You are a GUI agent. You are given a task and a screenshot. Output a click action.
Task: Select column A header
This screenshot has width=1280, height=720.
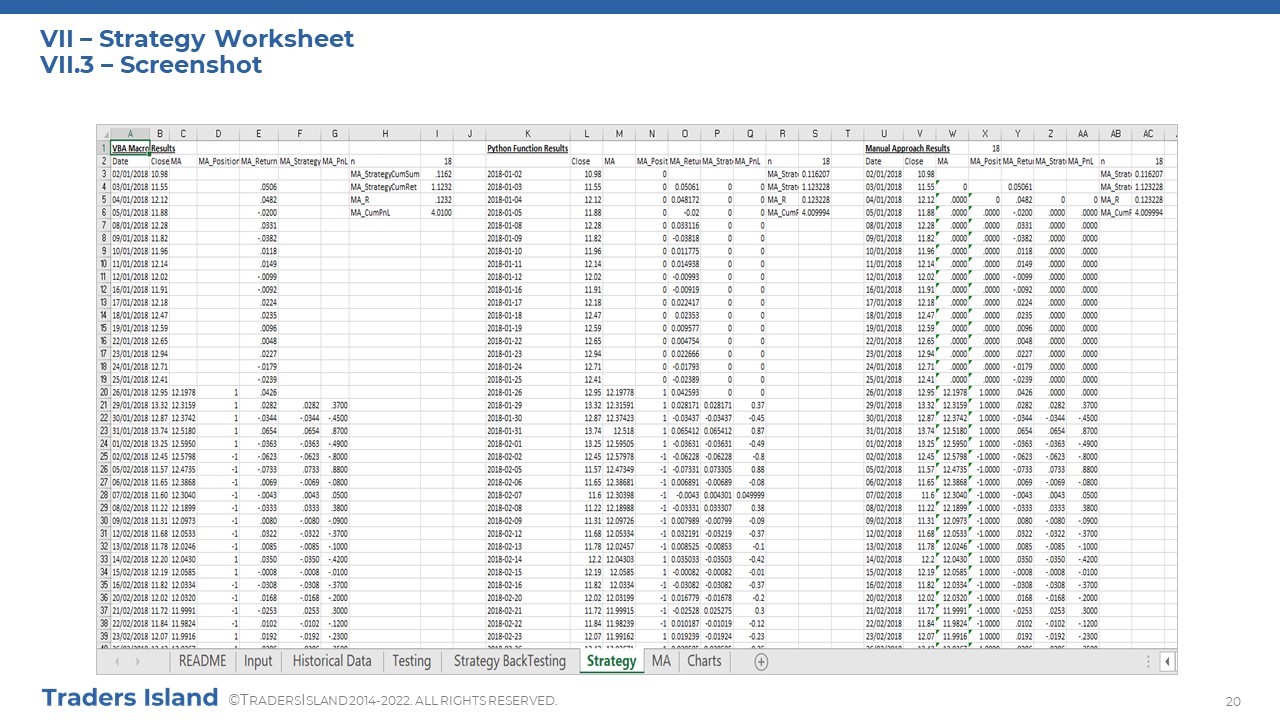[x=129, y=134]
